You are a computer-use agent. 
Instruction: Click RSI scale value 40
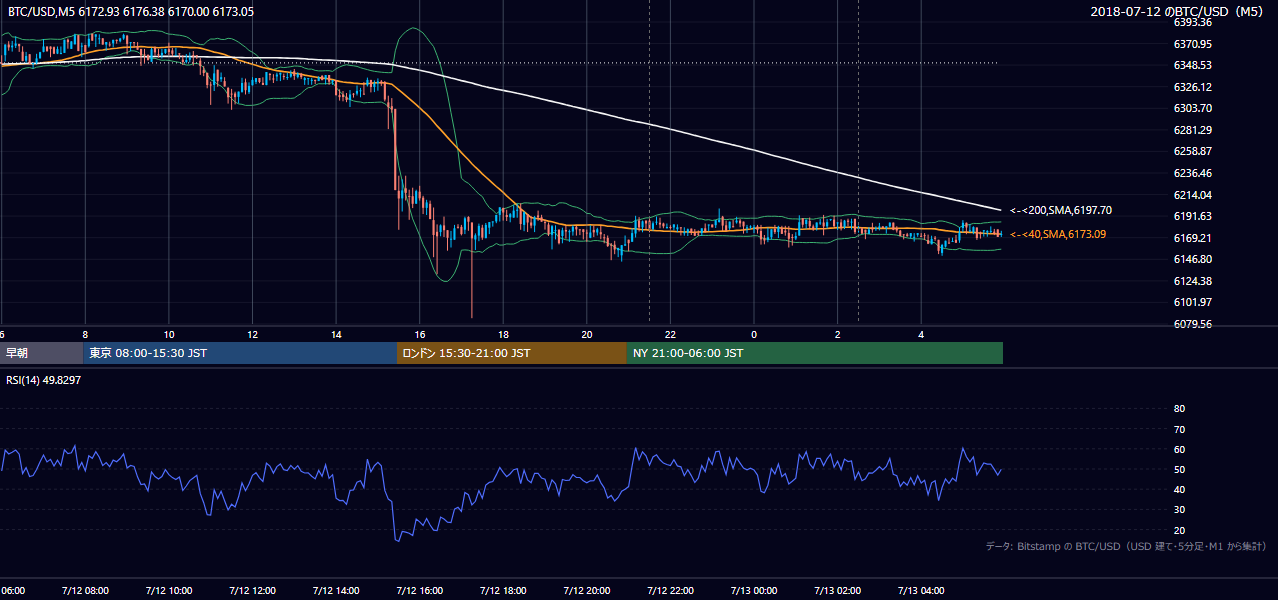click(x=1179, y=489)
